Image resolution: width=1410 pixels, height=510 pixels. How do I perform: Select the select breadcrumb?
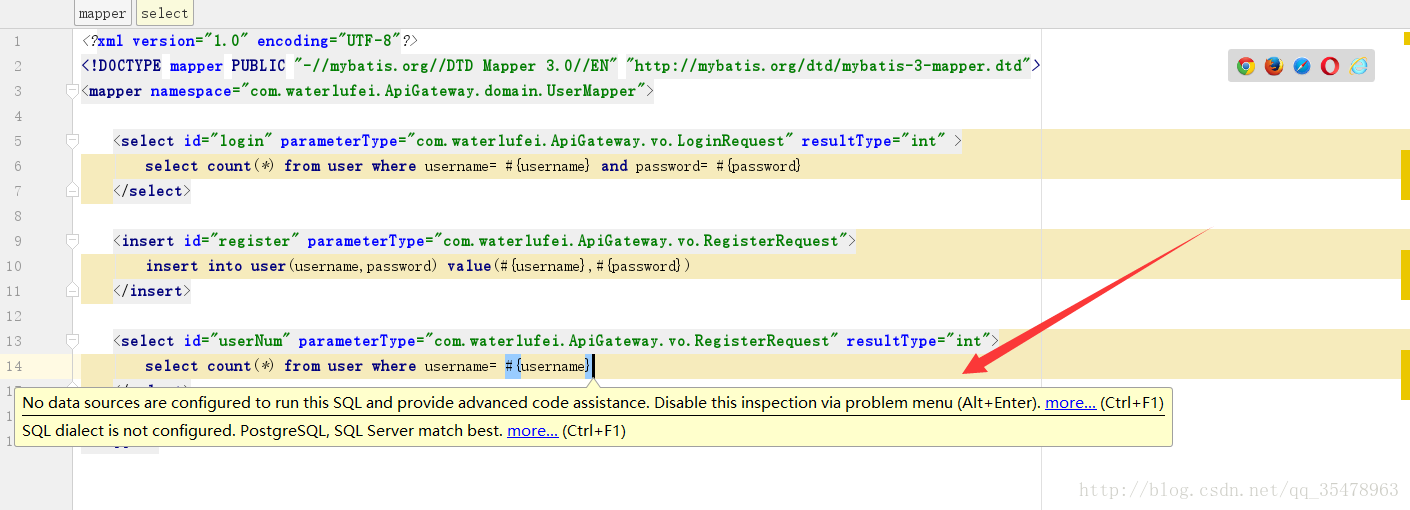(165, 13)
